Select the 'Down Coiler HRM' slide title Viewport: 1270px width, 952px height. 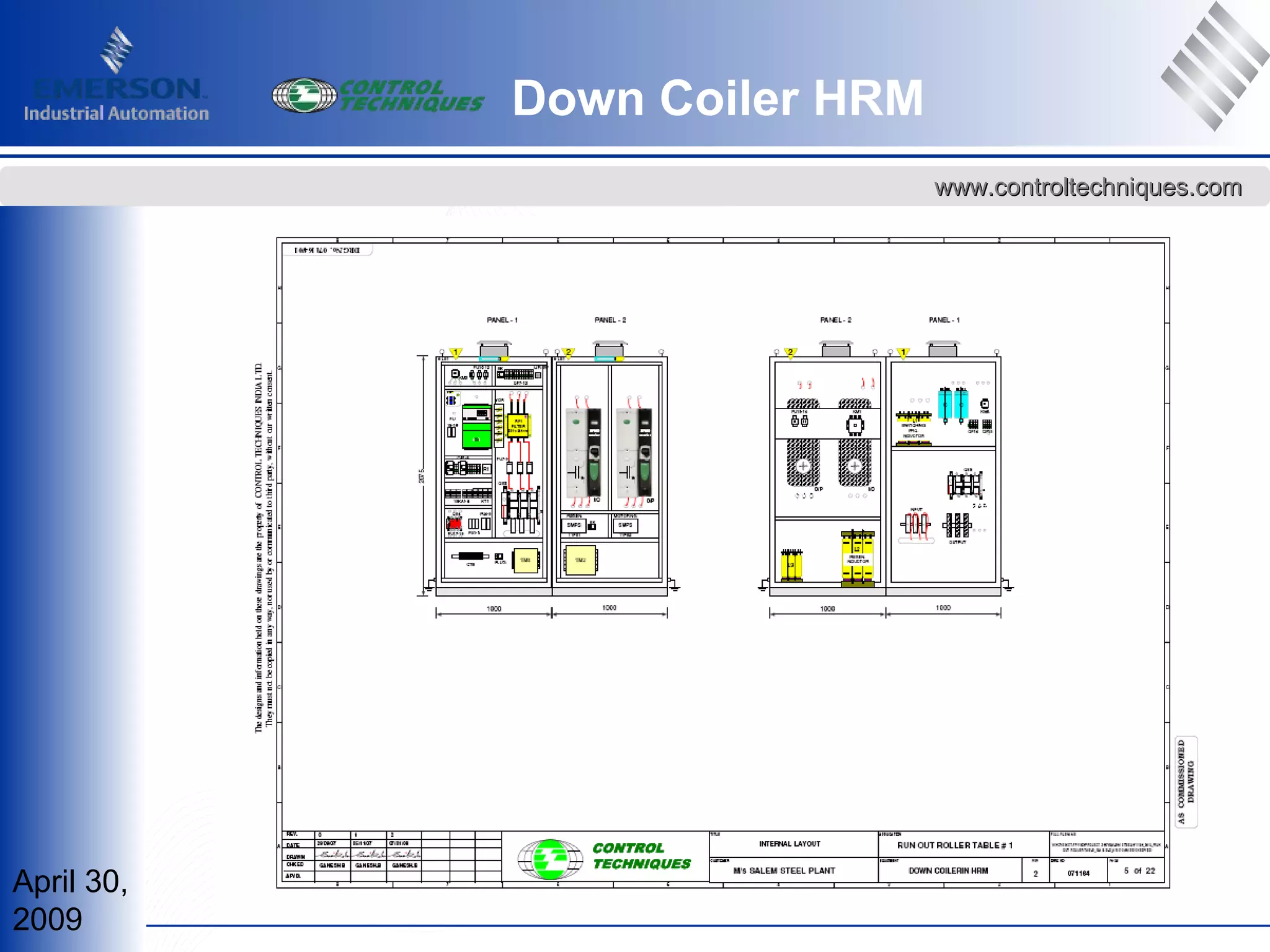click(717, 98)
